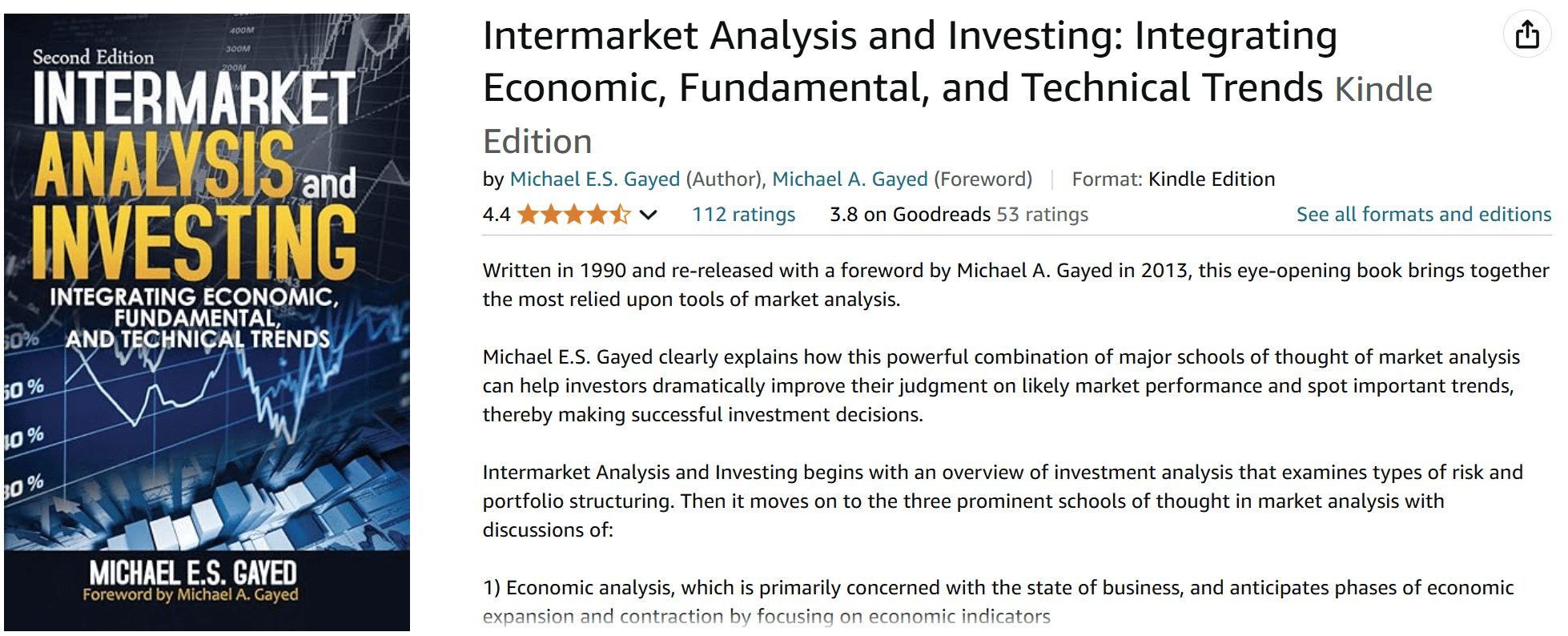Click the Intermarket Analysis and Investing title
Screen dimensions: 1568x636
click(x=909, y=62)
